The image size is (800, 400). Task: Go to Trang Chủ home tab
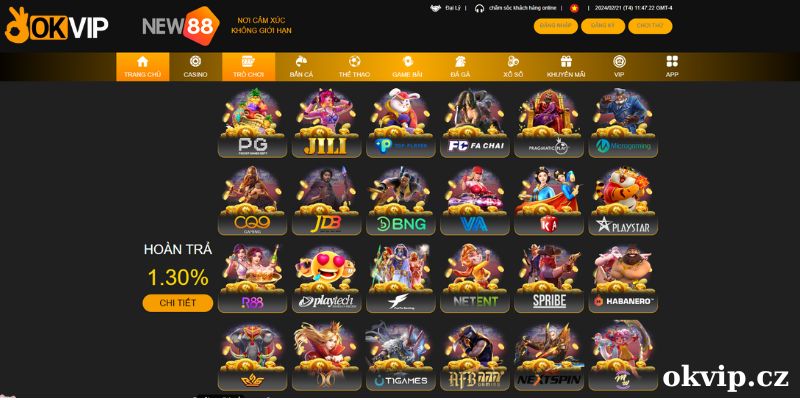click(x=142, y=67)
